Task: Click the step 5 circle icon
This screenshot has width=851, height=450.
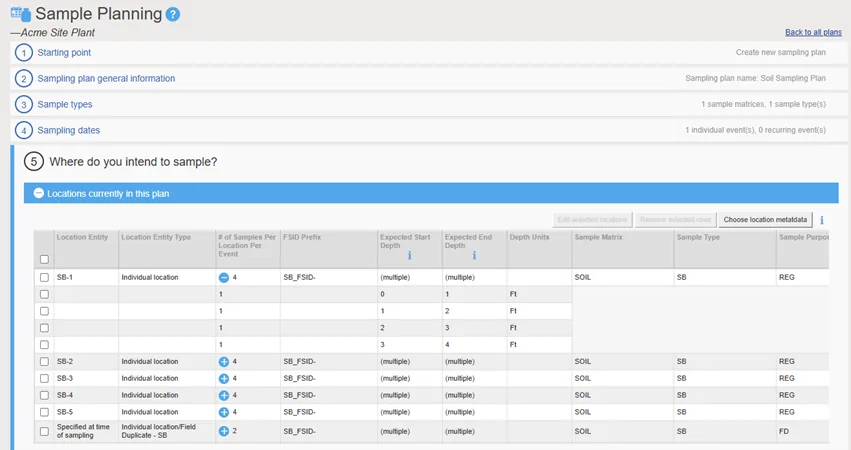Action: (34, 162)
